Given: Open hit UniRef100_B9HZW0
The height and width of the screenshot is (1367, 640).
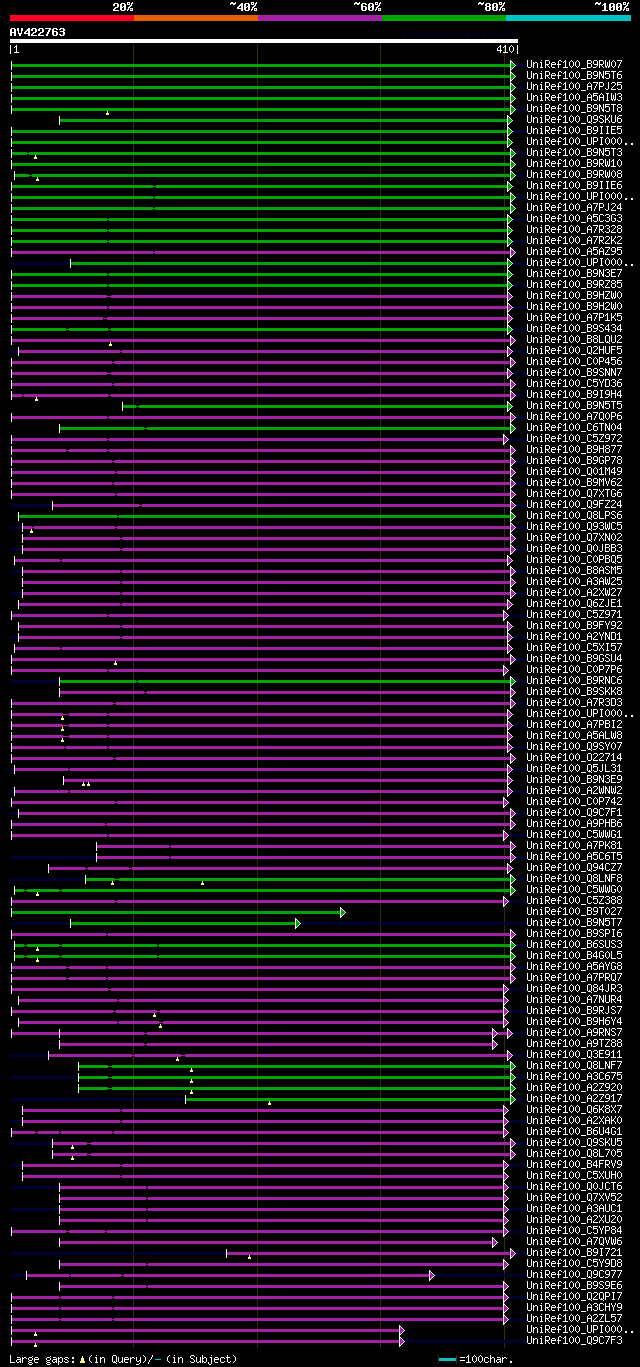Looking at the screenshot, I should click(x=574, y=296).
